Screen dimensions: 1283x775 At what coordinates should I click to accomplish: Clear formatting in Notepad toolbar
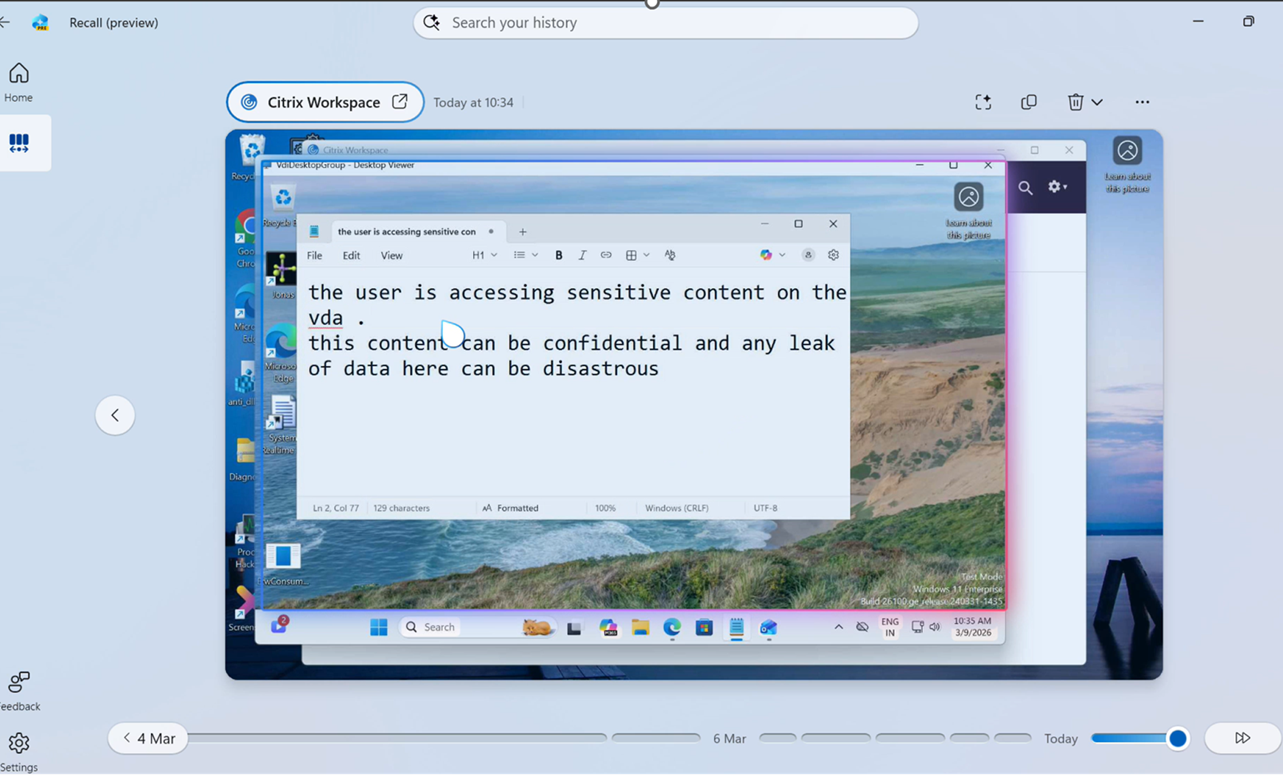(670, 255)
